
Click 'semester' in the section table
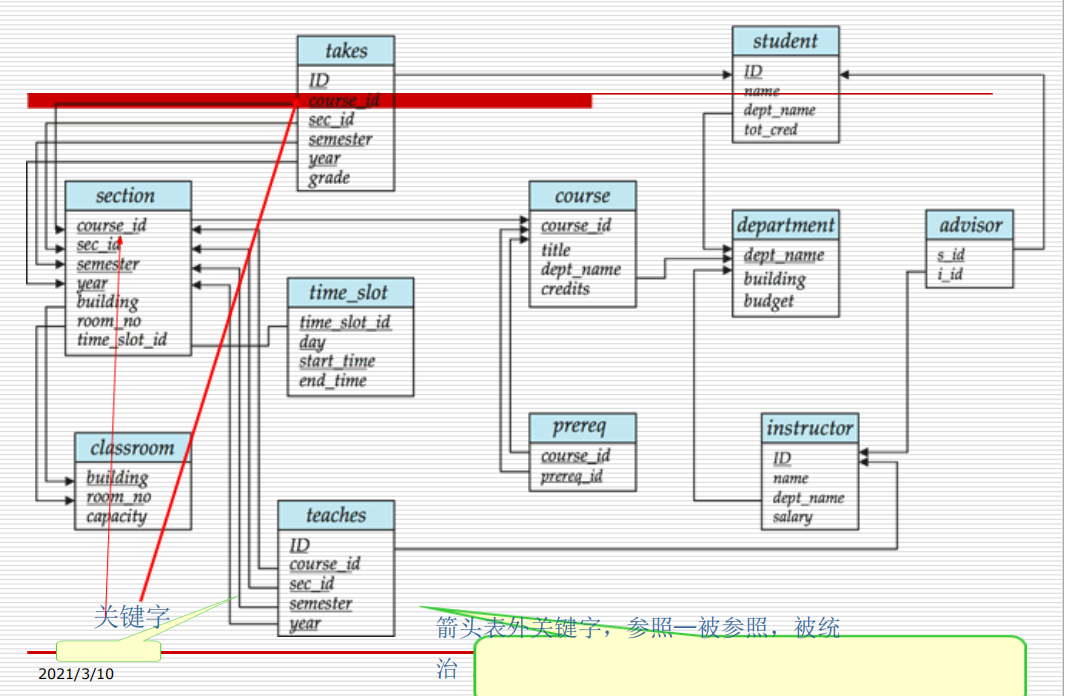click(x=108, y=264)
